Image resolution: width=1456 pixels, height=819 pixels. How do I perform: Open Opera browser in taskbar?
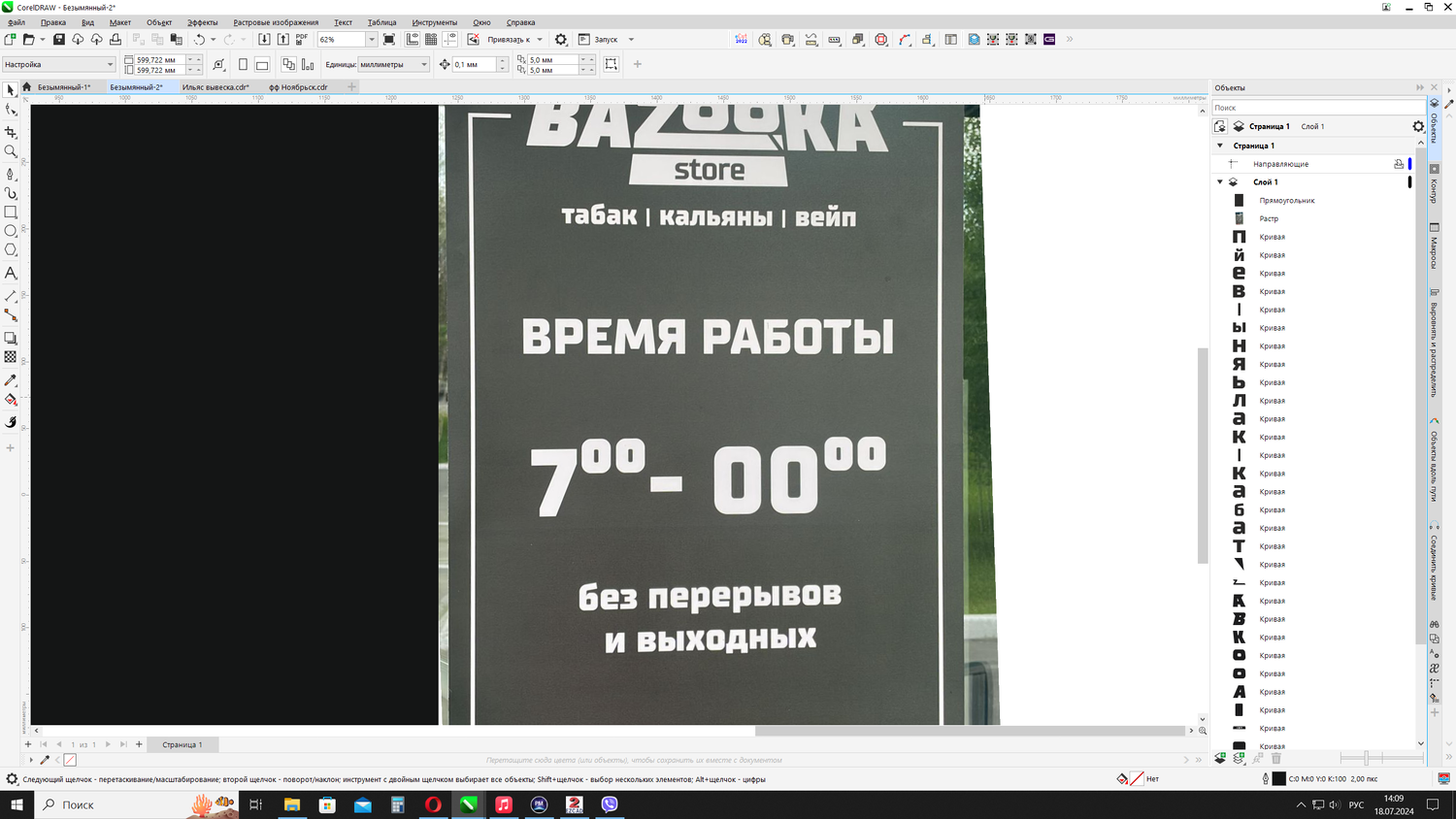433,804
